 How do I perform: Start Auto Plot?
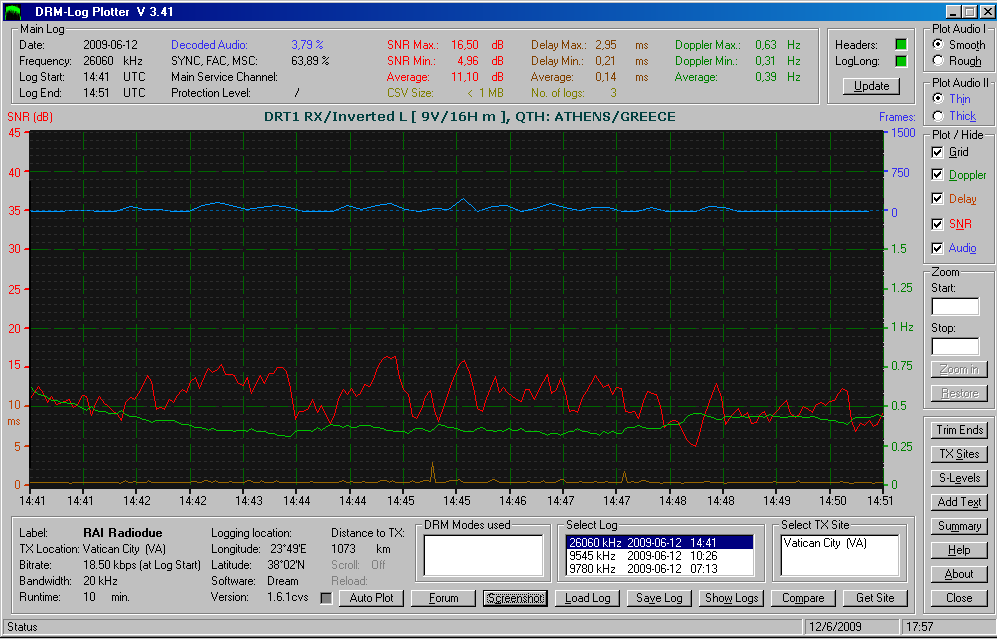pyautogui.click(x=371, y=598)
